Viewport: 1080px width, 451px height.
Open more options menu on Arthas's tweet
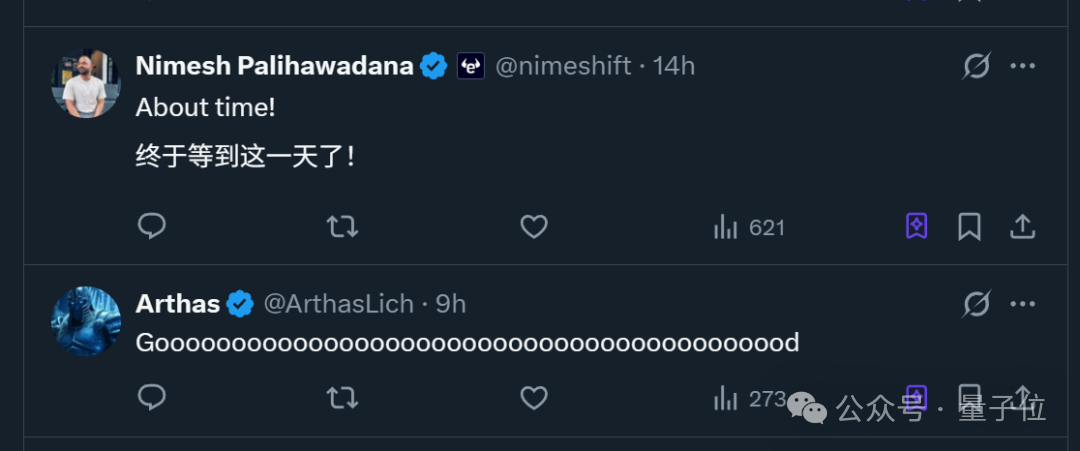[x=1022, y=304]
